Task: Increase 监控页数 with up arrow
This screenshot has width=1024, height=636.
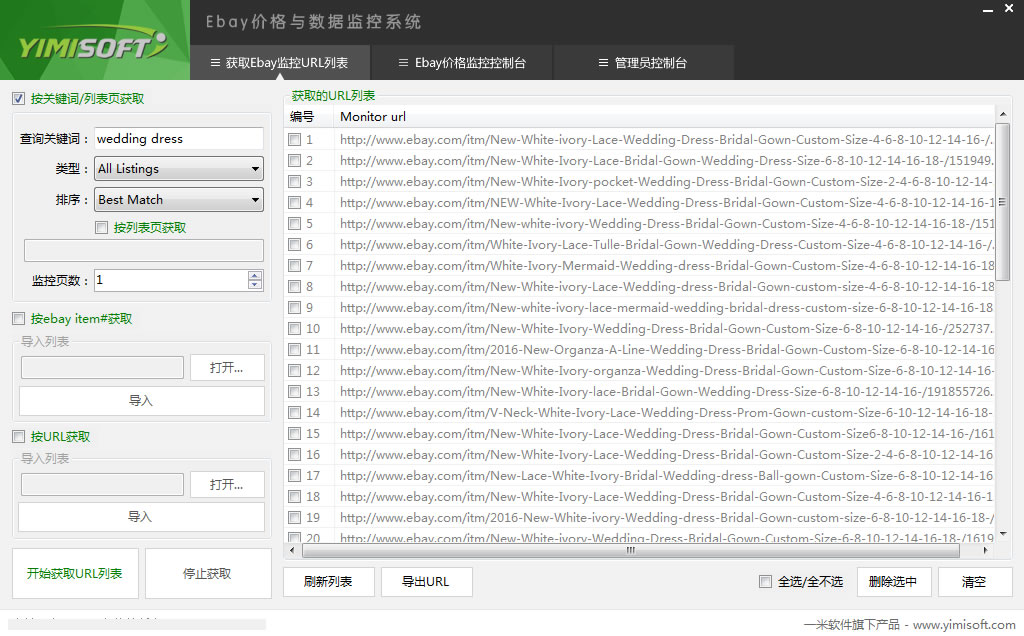Action: pyautogui.click(x=255, y=276)
